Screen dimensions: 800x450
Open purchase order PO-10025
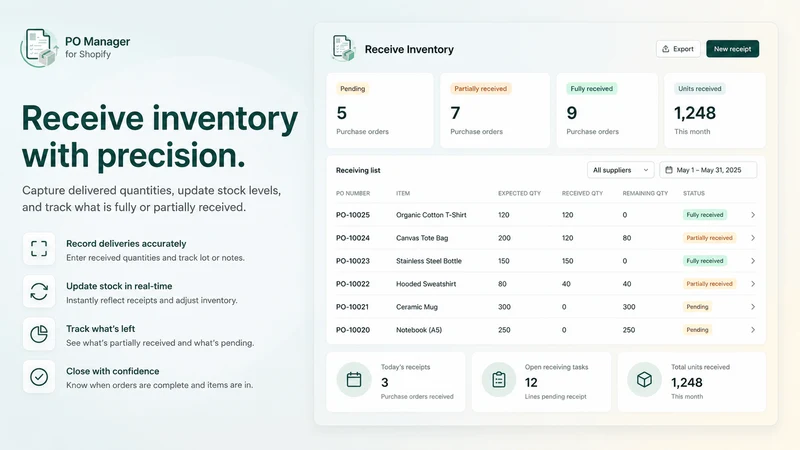(x=353, y=215)
